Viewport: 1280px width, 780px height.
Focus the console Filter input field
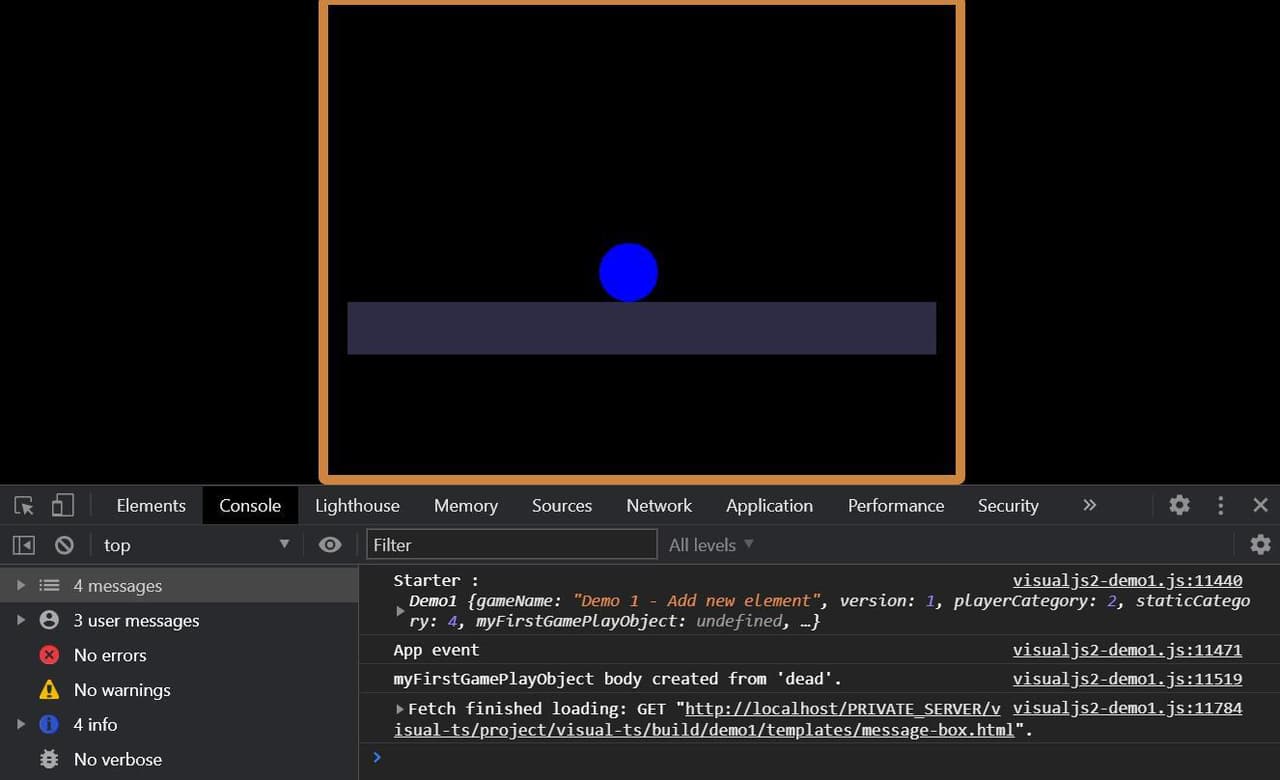pos(512,545)
